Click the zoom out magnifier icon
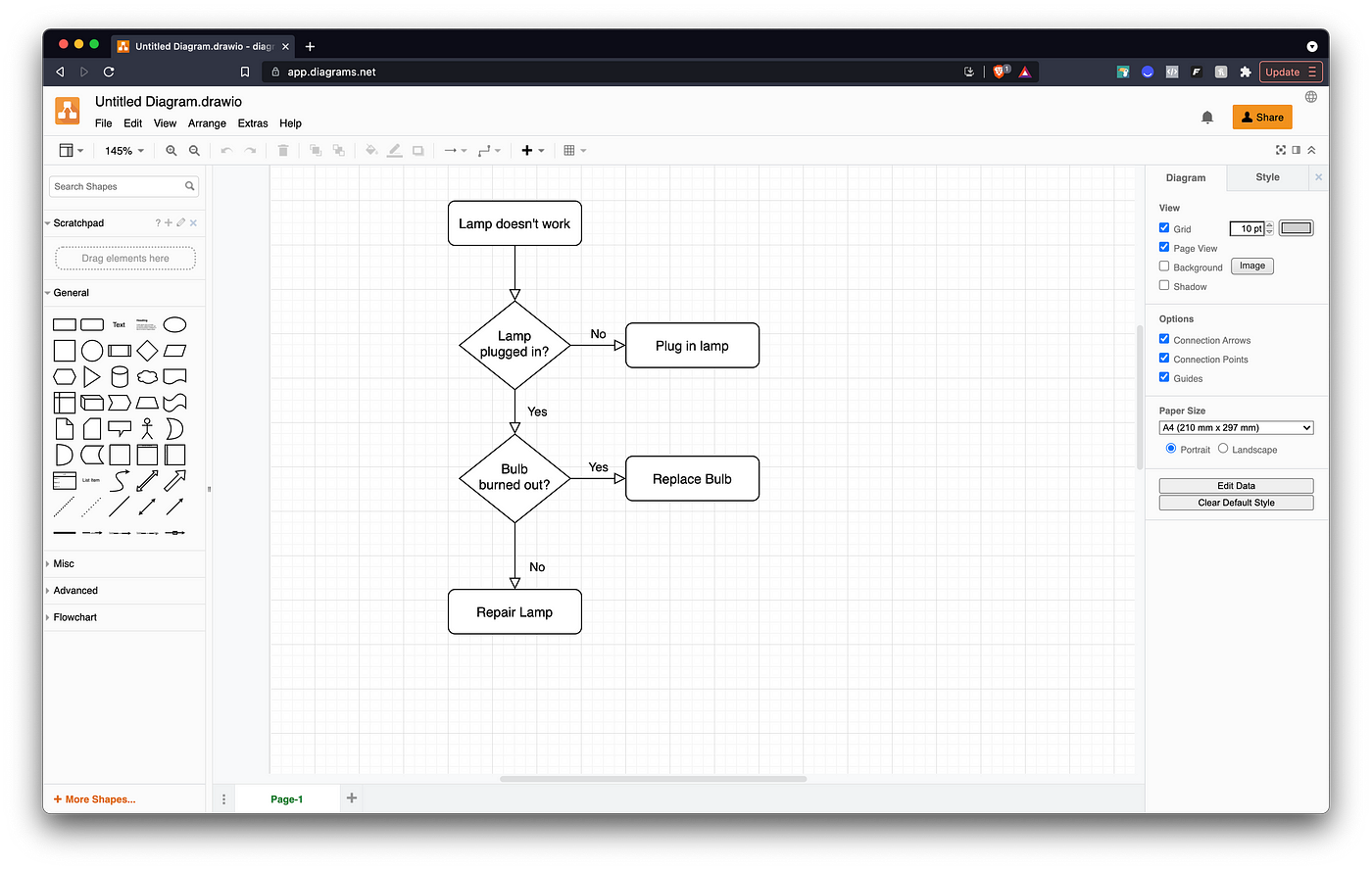The image size is (1372, 870). 194,151
